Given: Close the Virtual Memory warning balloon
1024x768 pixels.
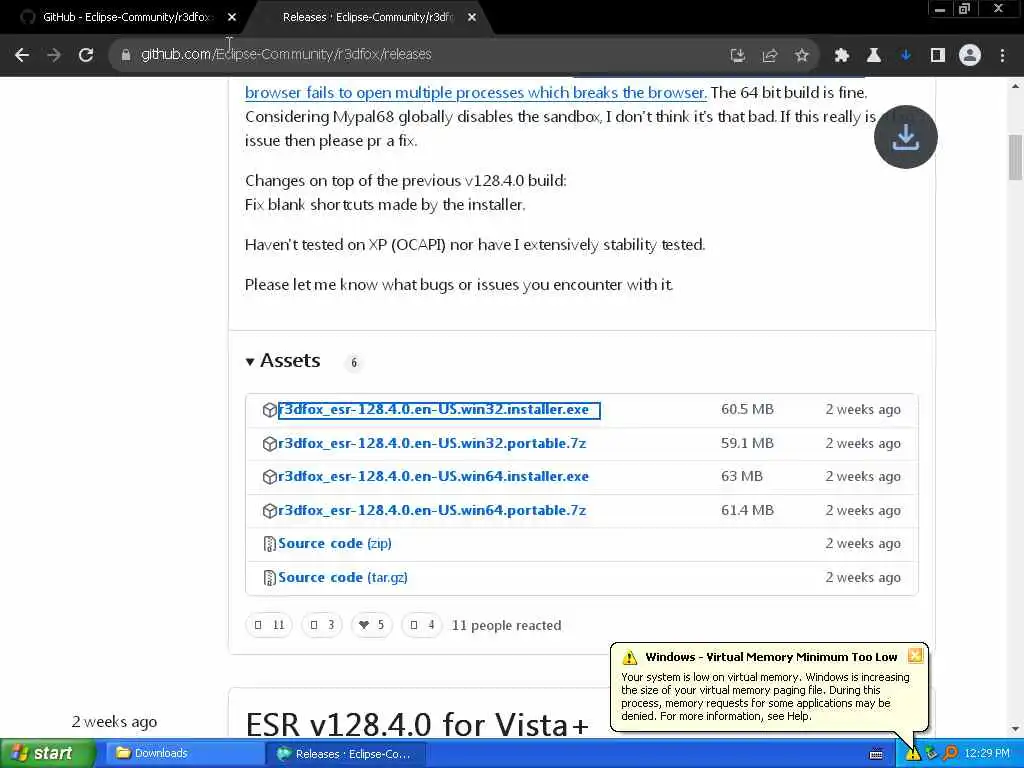Looking at the screenshot, I should (x=915, y=656).
